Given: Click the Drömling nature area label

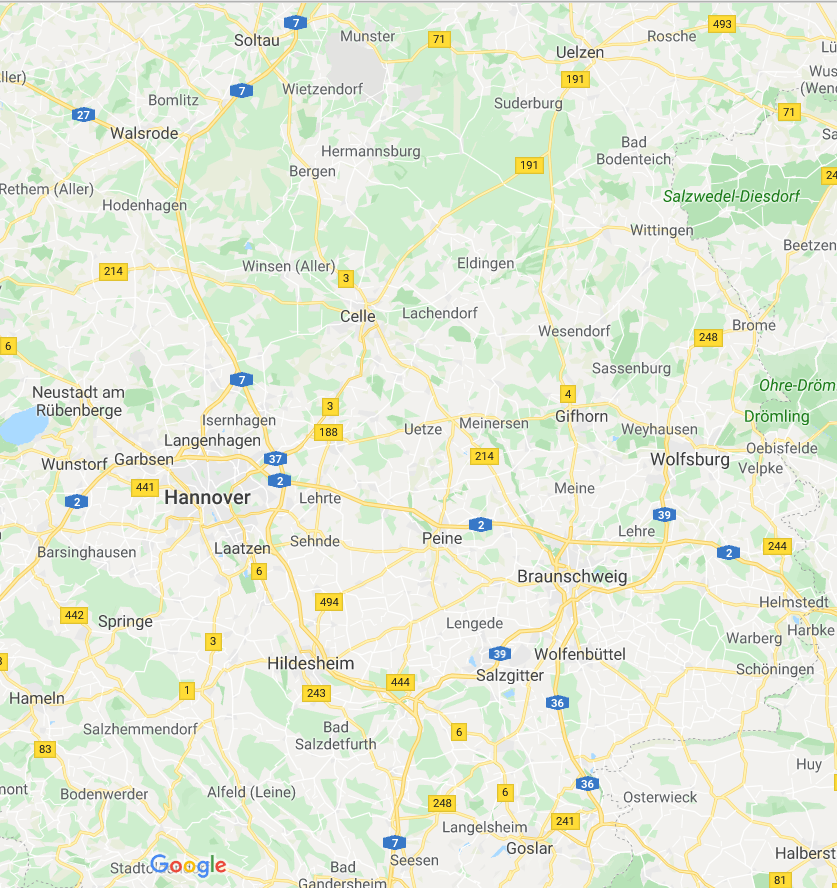Looking at the screenshot, I should [x=776, y=417].
